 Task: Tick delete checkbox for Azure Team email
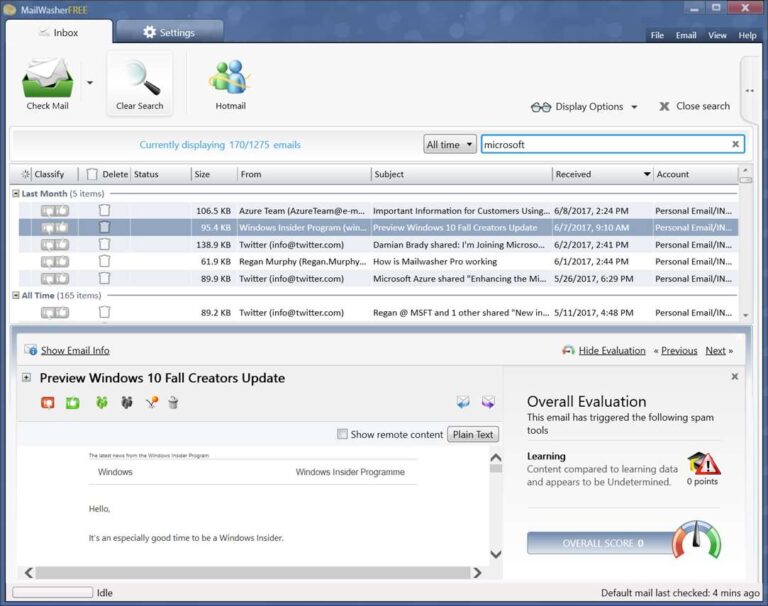[x=104, y=211]
